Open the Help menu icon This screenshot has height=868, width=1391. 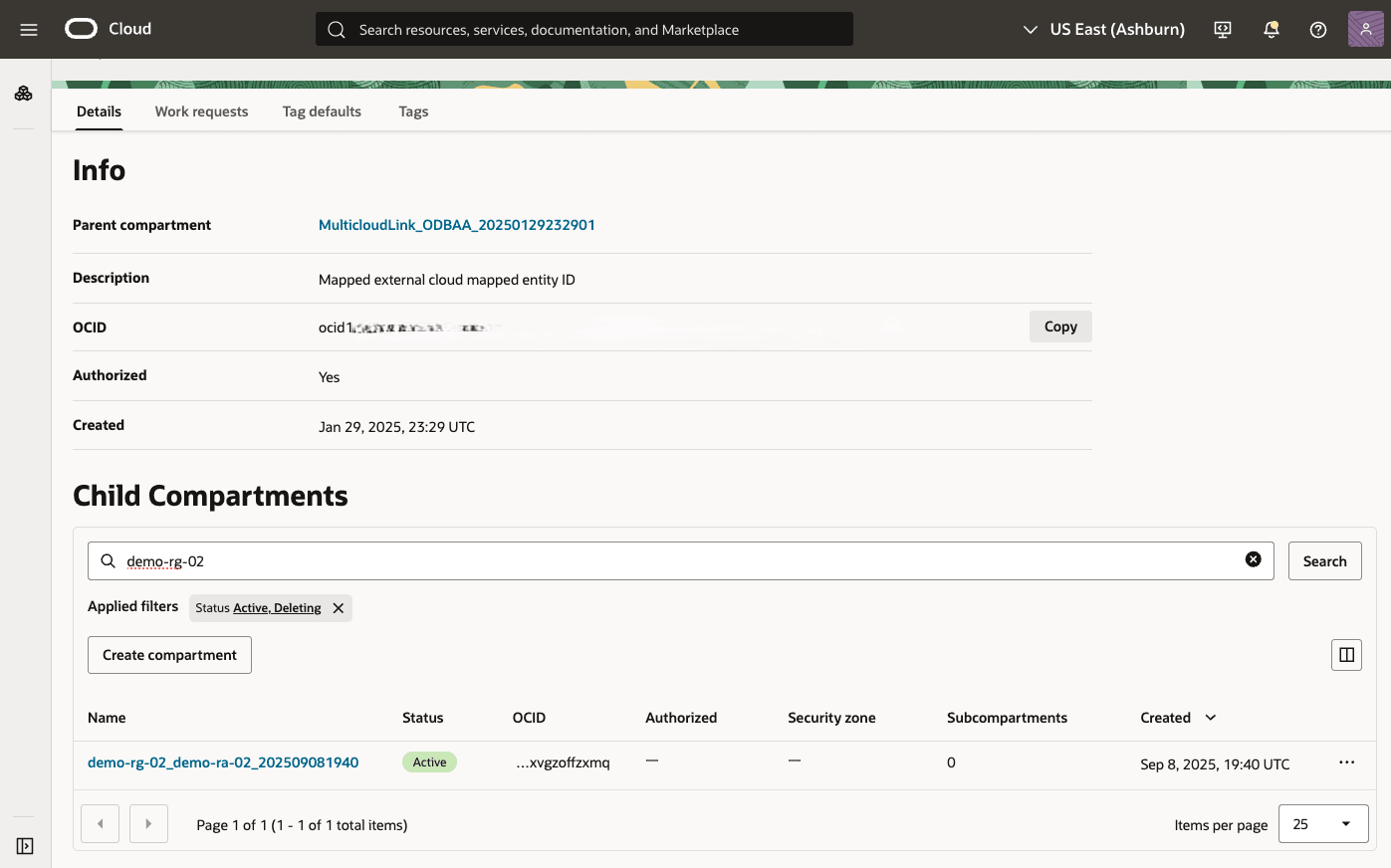click(x=1317, y=29)
